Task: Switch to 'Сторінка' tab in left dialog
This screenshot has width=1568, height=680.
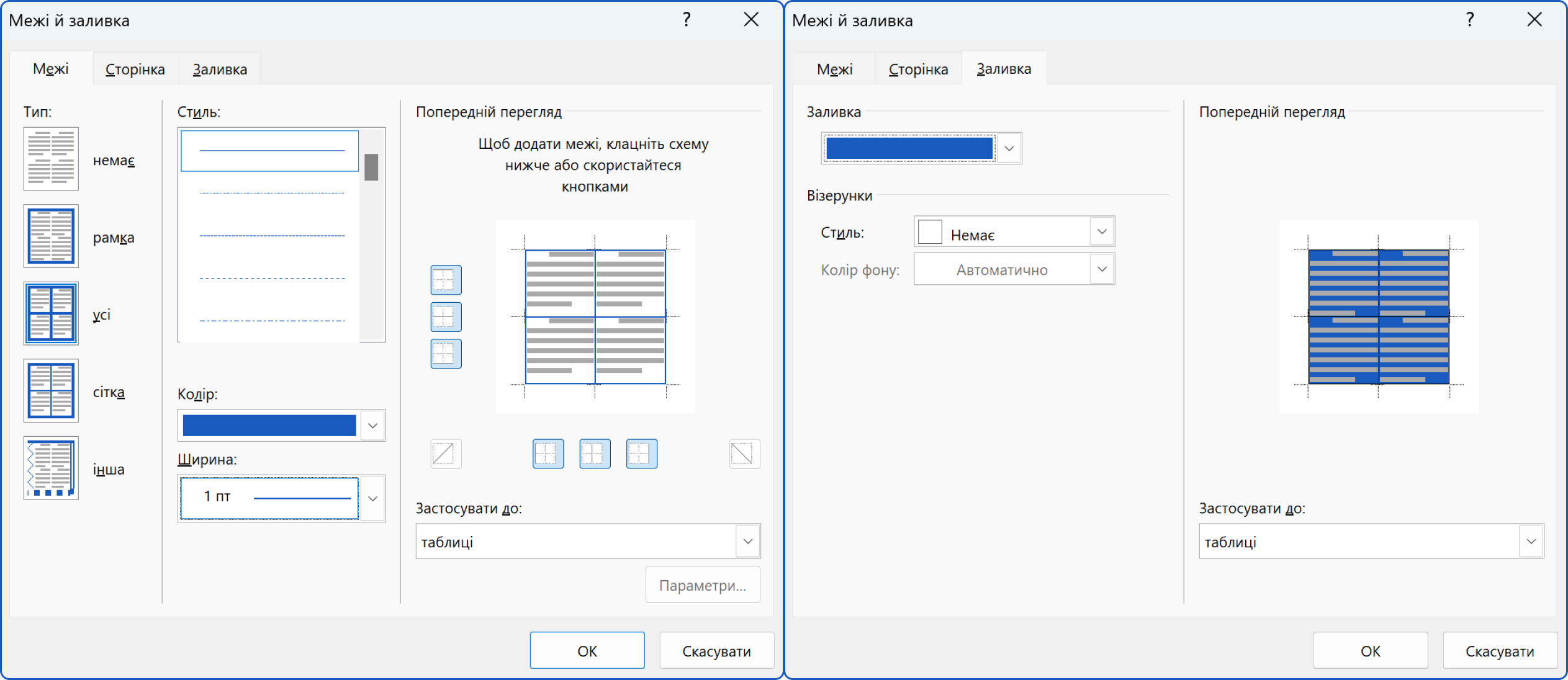Action: click(x=135, y=69)
